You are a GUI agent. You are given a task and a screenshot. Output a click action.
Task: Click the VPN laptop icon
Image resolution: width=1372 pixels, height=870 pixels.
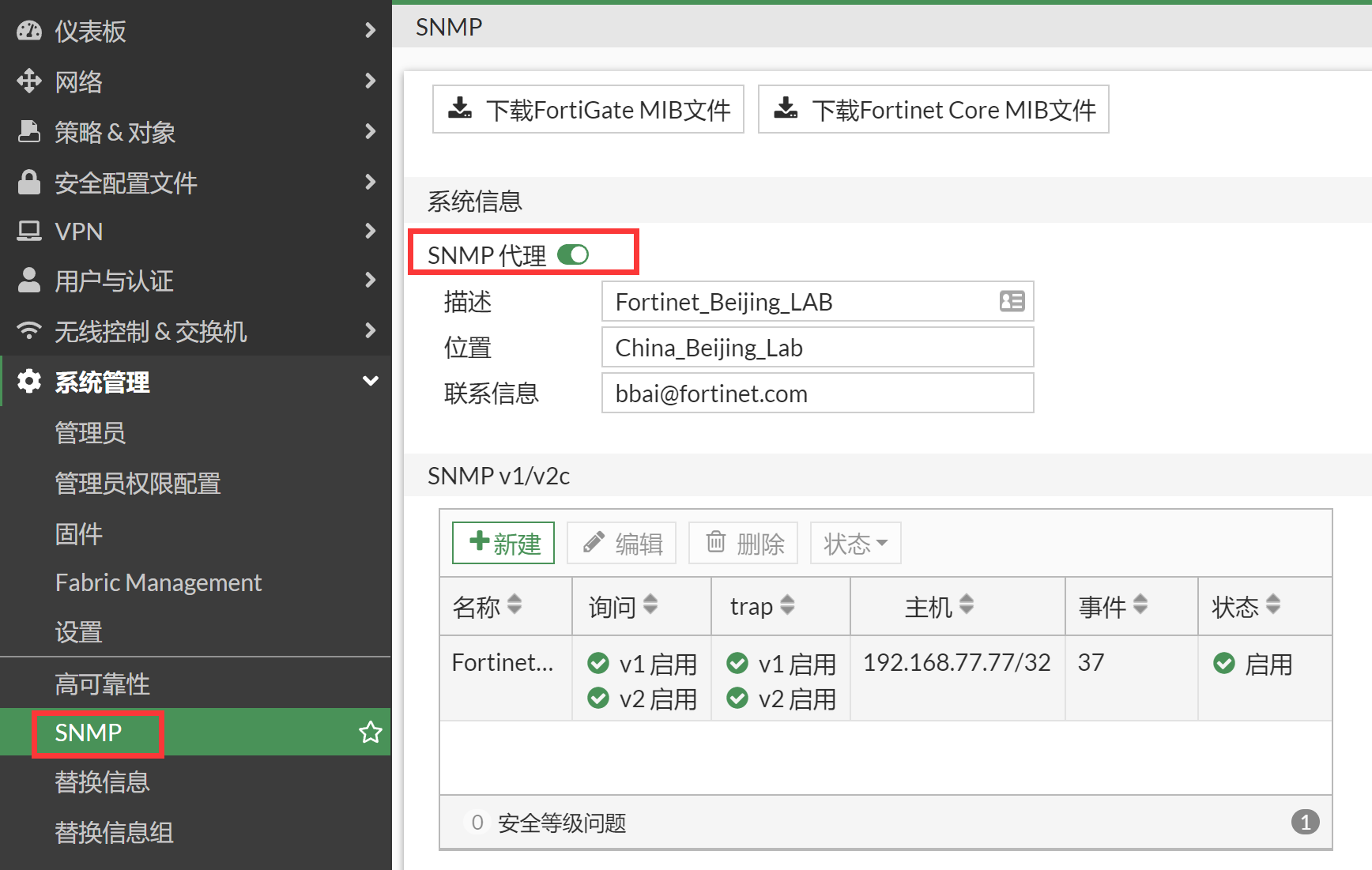click(29, 232)
